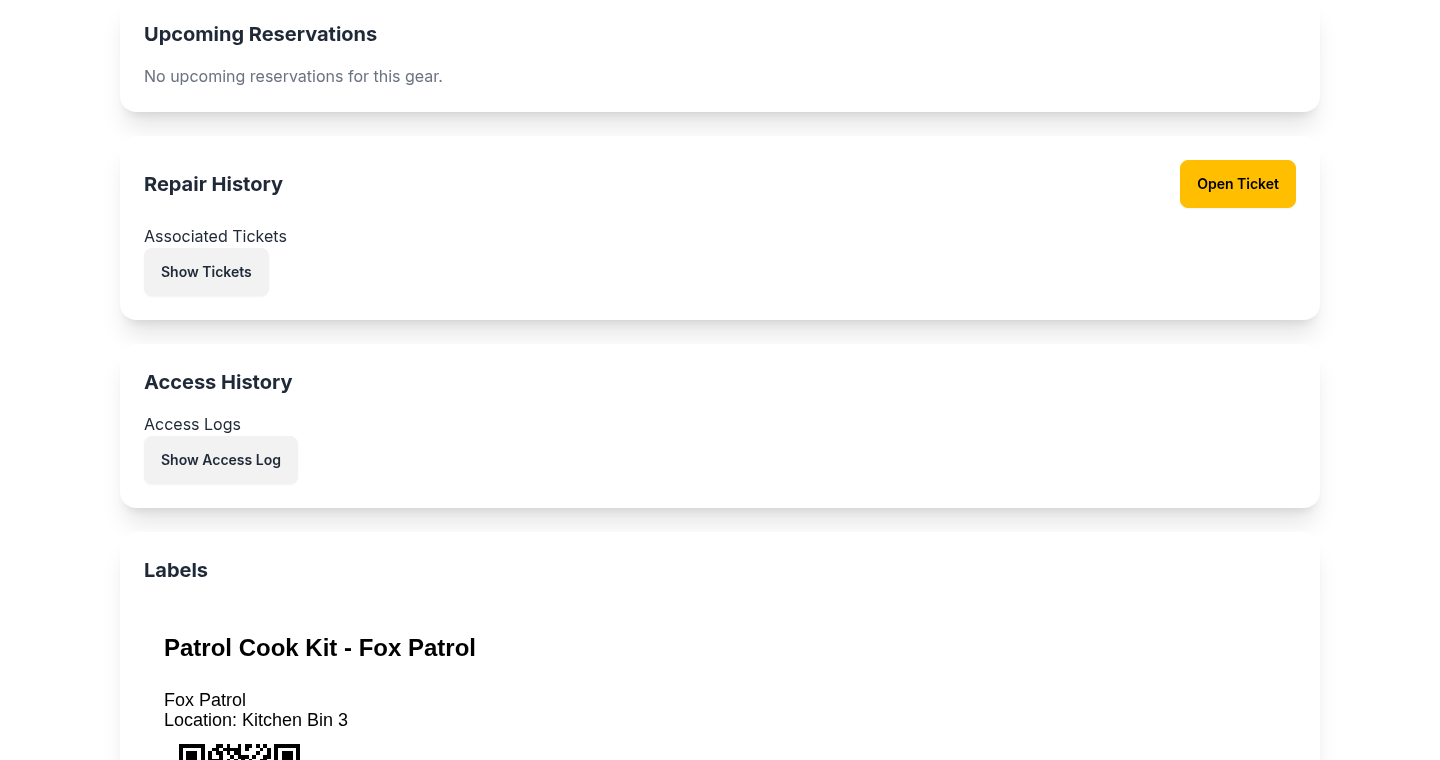Select the Upcoming Reservations heading

click(x=260, y=34)
